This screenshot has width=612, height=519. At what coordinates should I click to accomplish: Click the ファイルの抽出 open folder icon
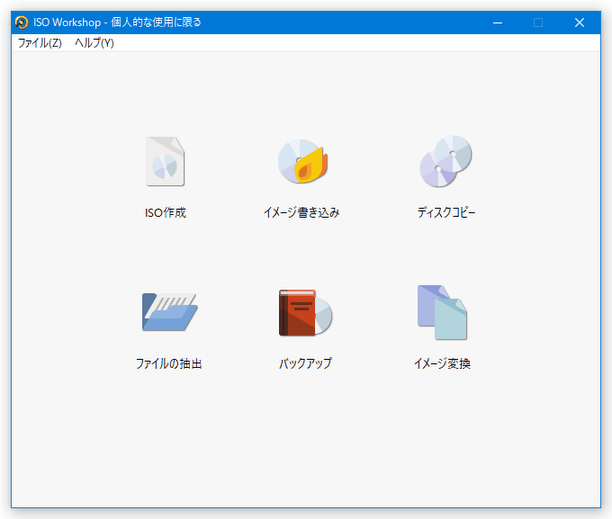pyautogui.click(x=169, y=312)
